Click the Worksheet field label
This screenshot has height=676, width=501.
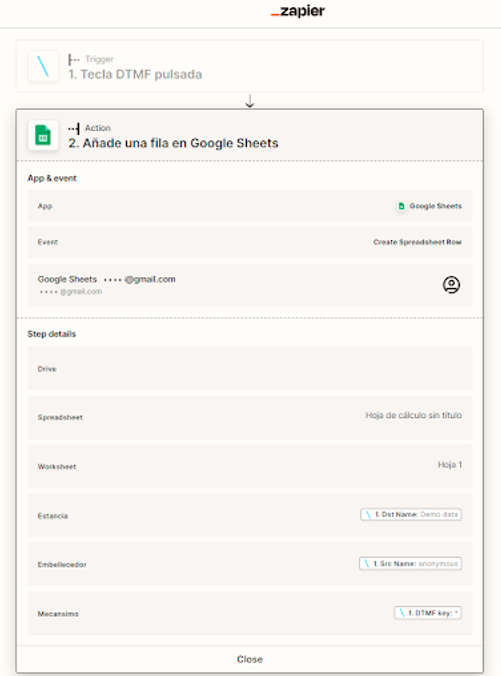(57, 466)
